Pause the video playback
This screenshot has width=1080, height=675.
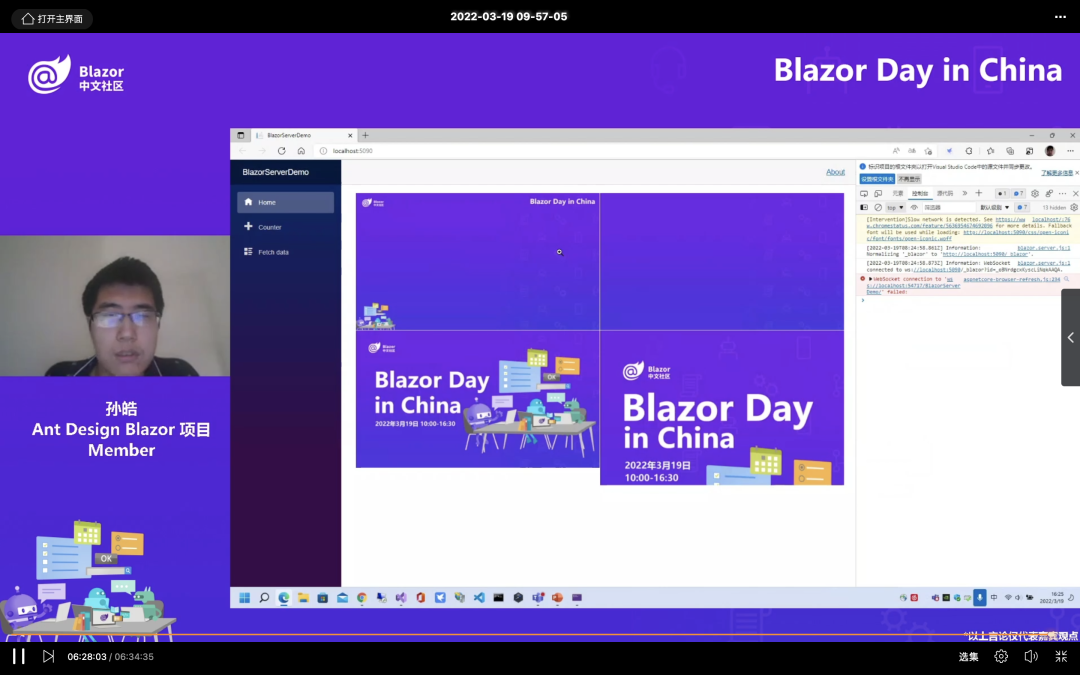coord(19,656)
